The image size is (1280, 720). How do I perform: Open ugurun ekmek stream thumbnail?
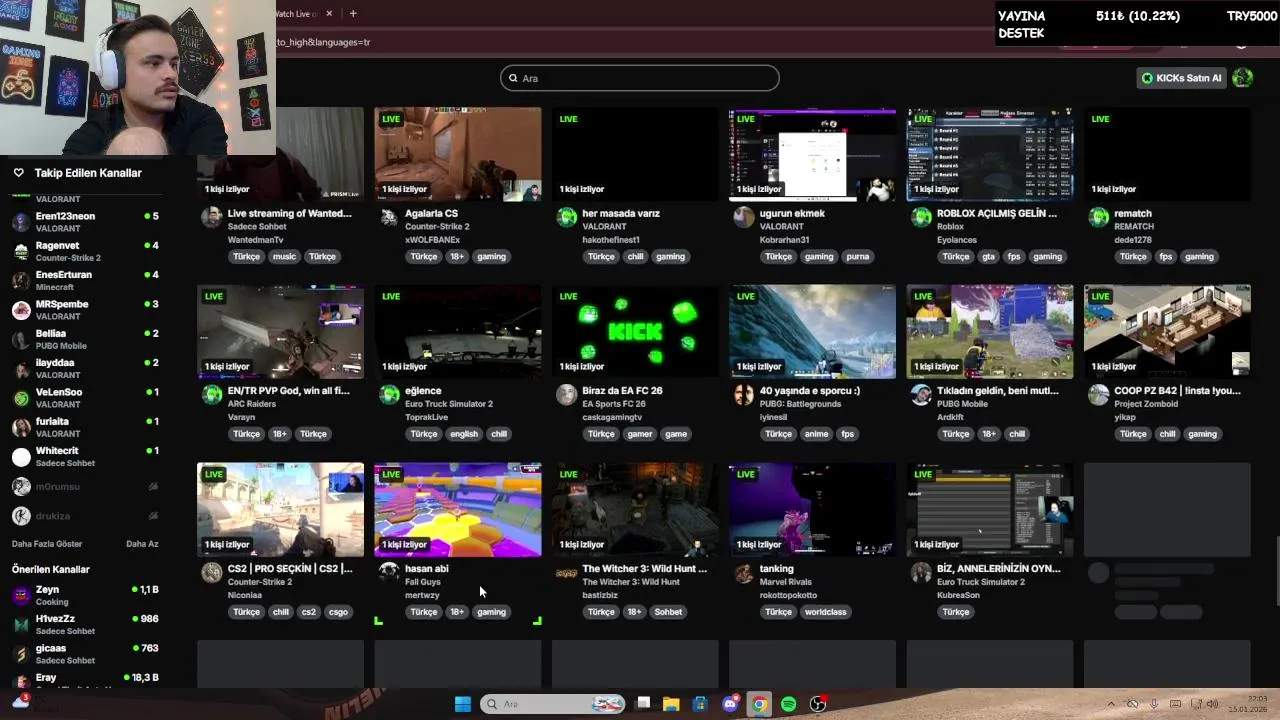(812, 154)
